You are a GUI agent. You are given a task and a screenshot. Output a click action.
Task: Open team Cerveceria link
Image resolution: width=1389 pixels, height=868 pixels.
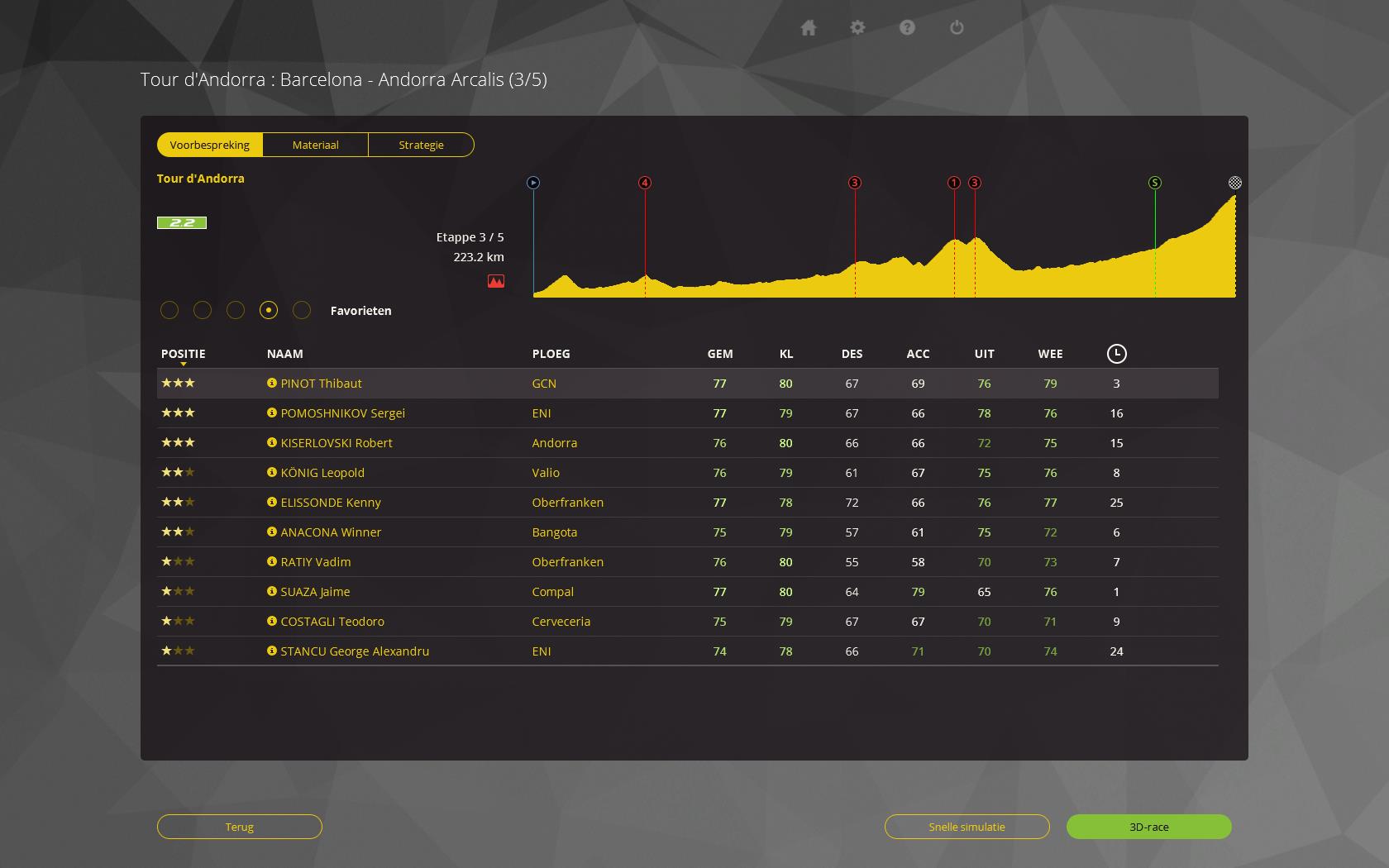[x=561, y=622]
